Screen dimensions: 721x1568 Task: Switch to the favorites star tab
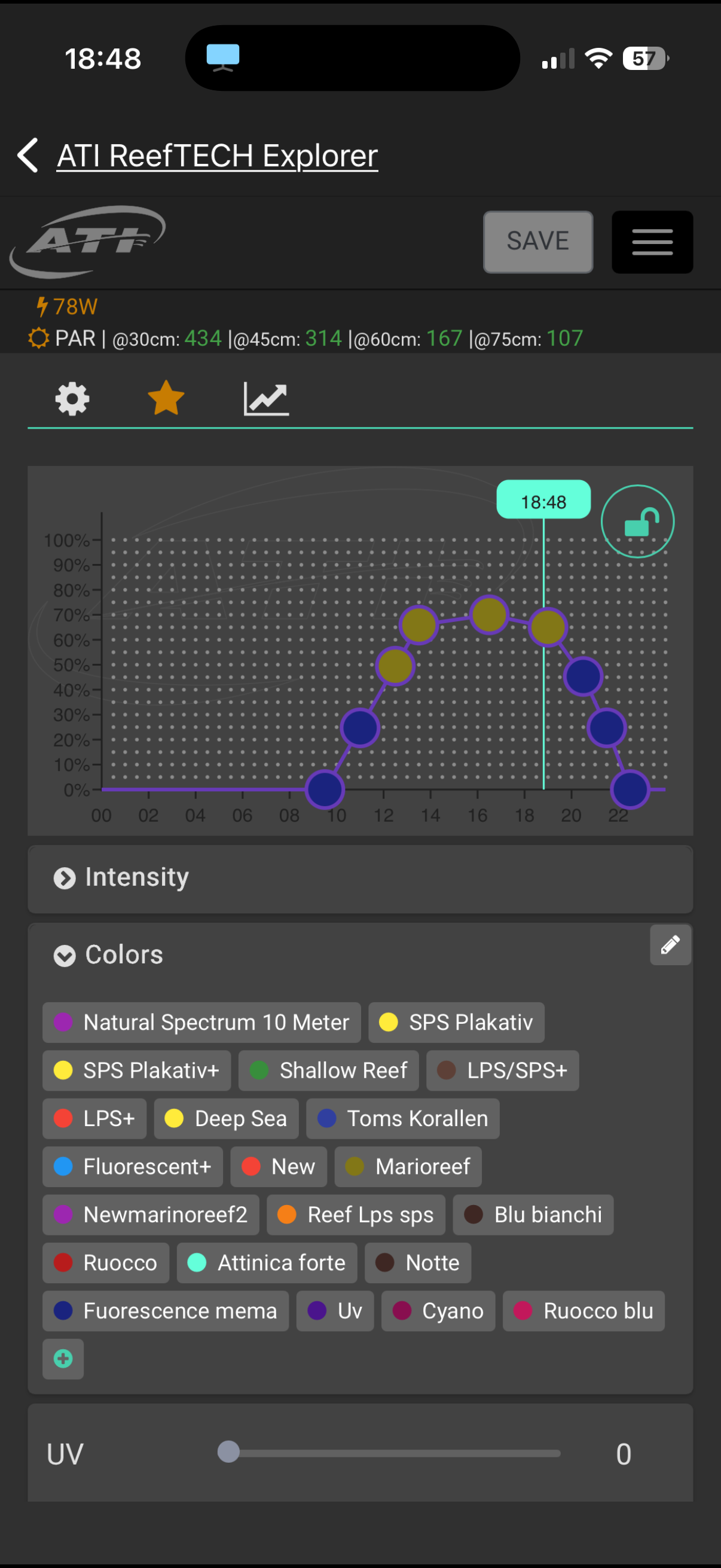pyautogui.click(x=166, y=398)
